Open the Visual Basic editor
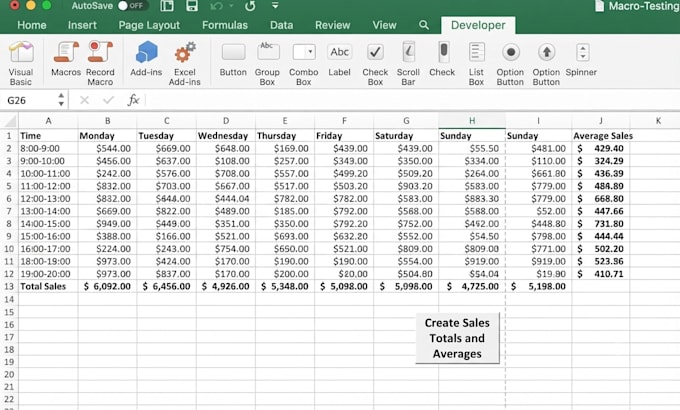 pos(21,64)
